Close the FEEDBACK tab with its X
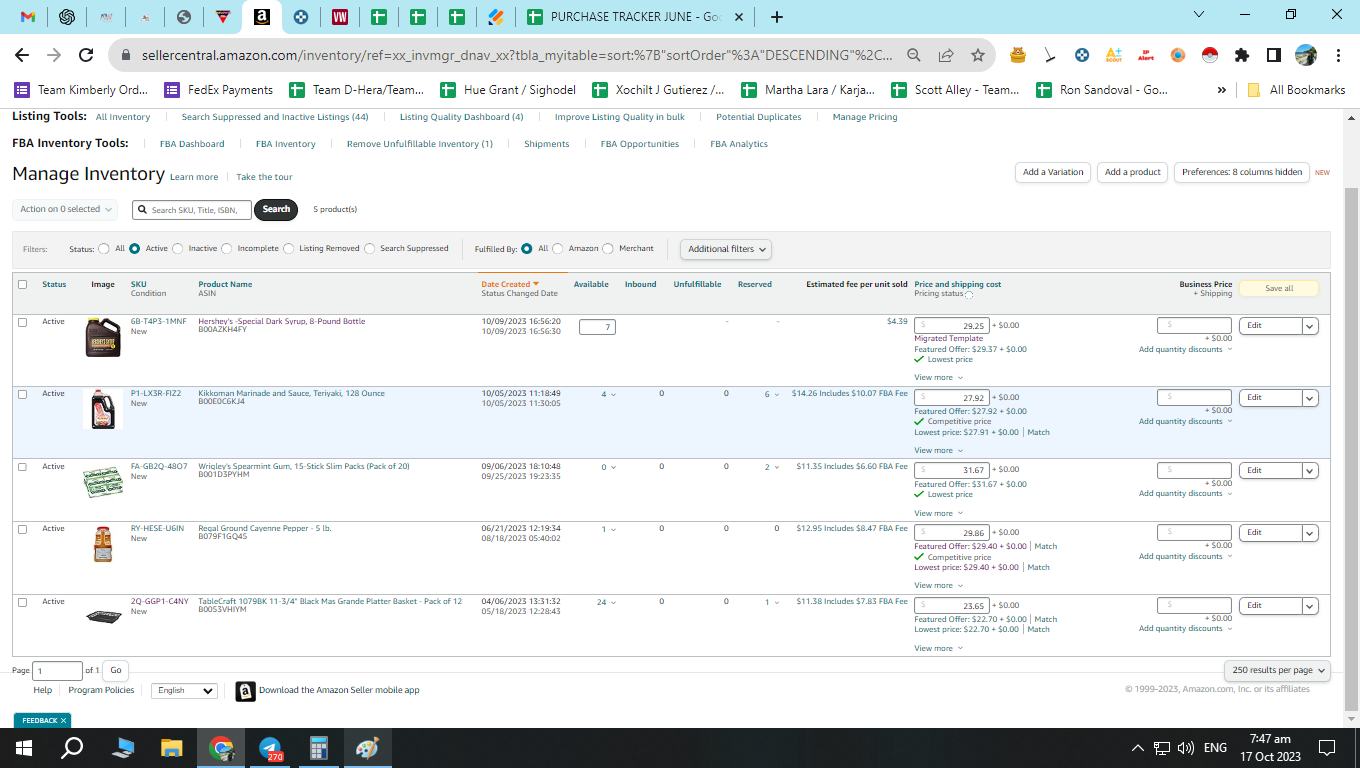This screenshot has height=768, width=1360. click(x=63, y=721)
